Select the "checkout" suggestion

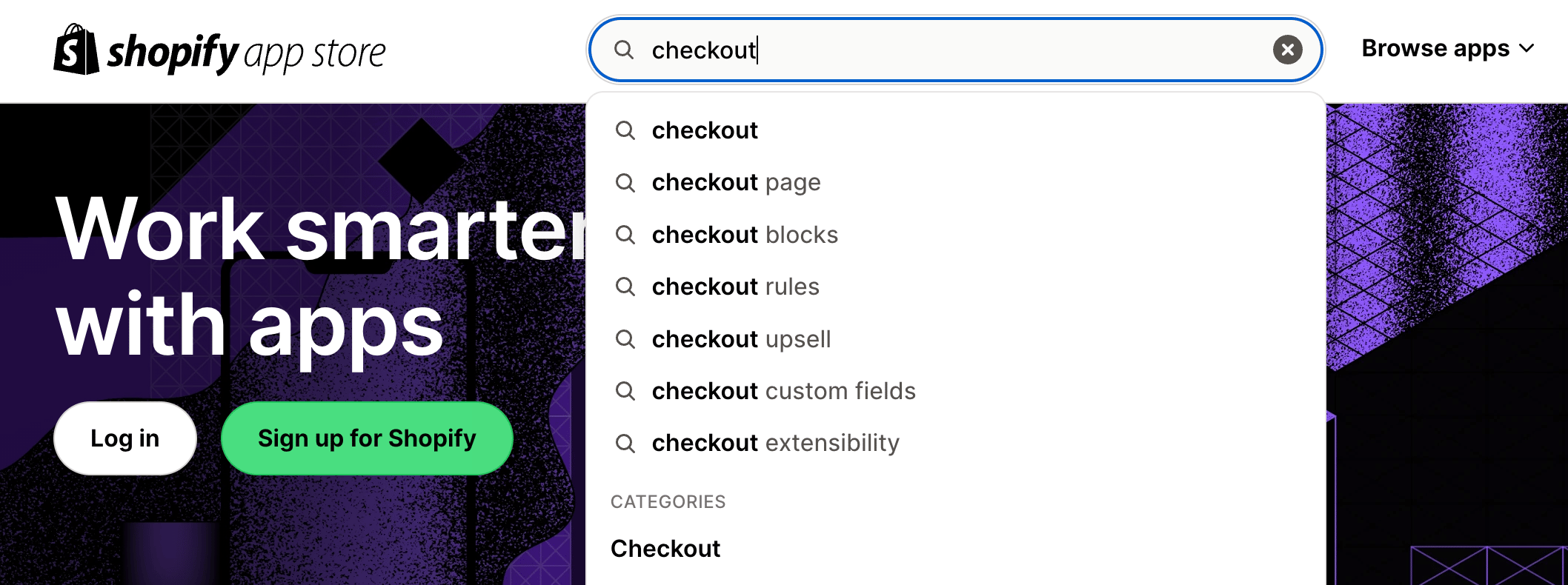(705, 130)
